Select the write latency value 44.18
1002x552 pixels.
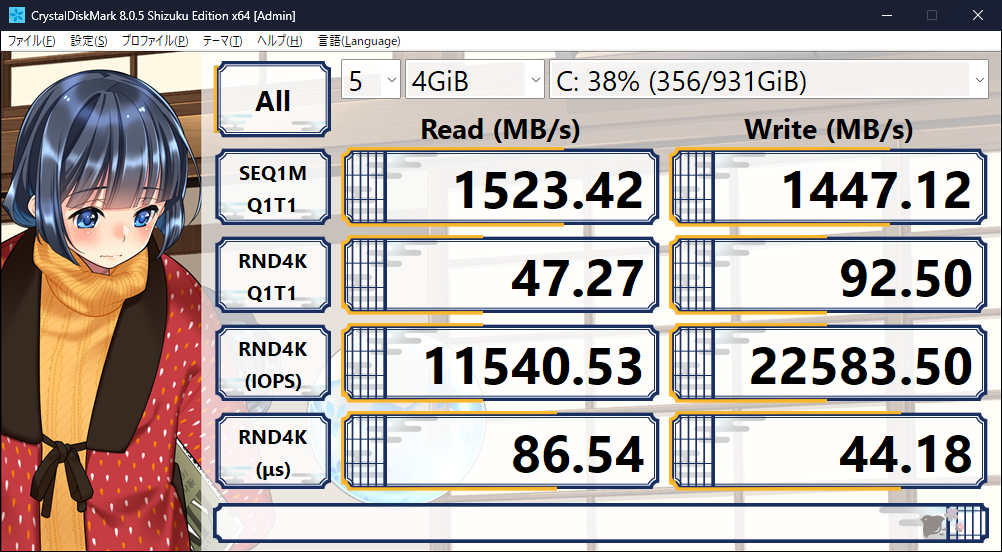(x=828, y=452)
